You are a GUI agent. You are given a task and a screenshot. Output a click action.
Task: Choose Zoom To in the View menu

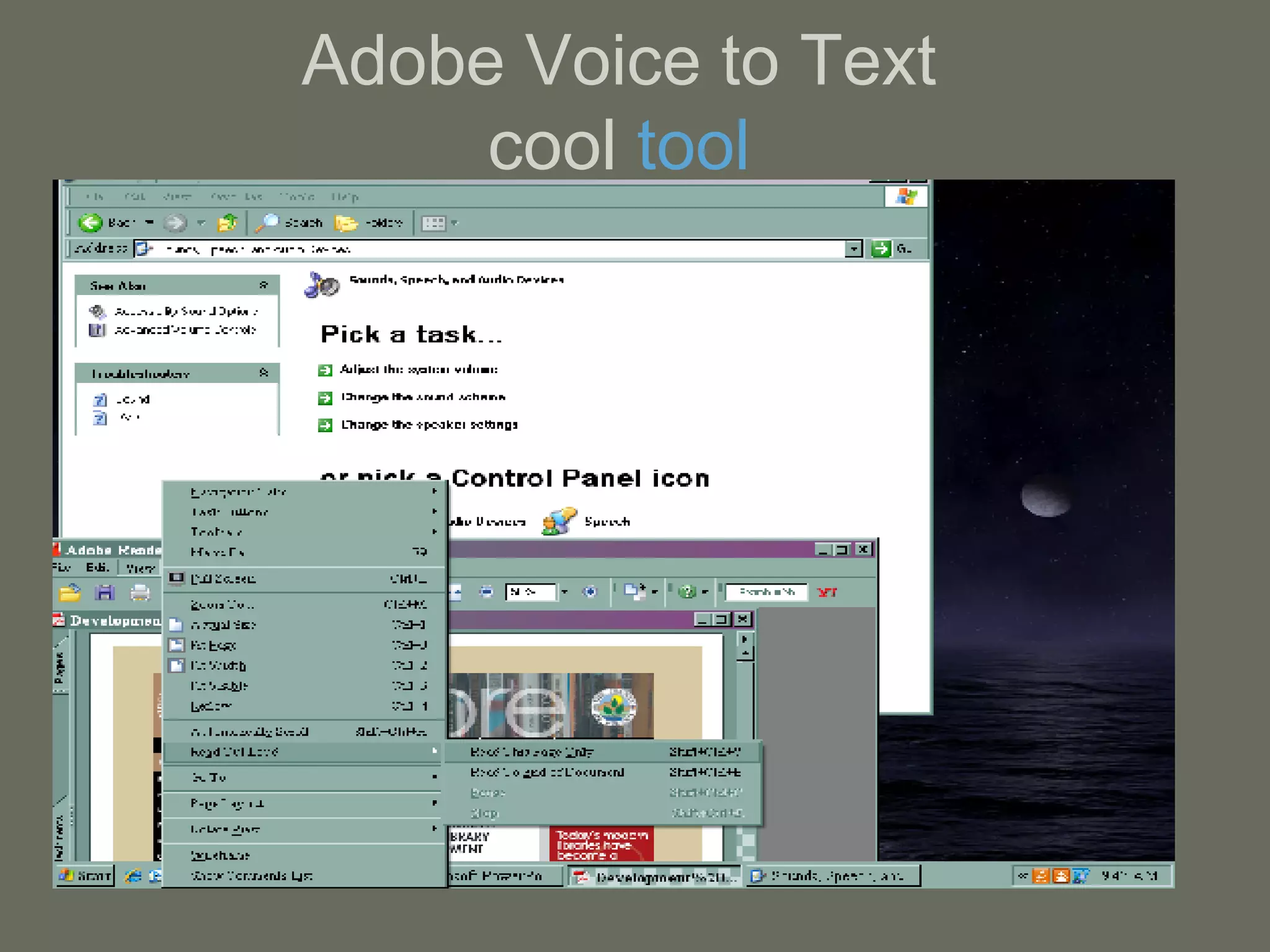(x=304, y=604)
